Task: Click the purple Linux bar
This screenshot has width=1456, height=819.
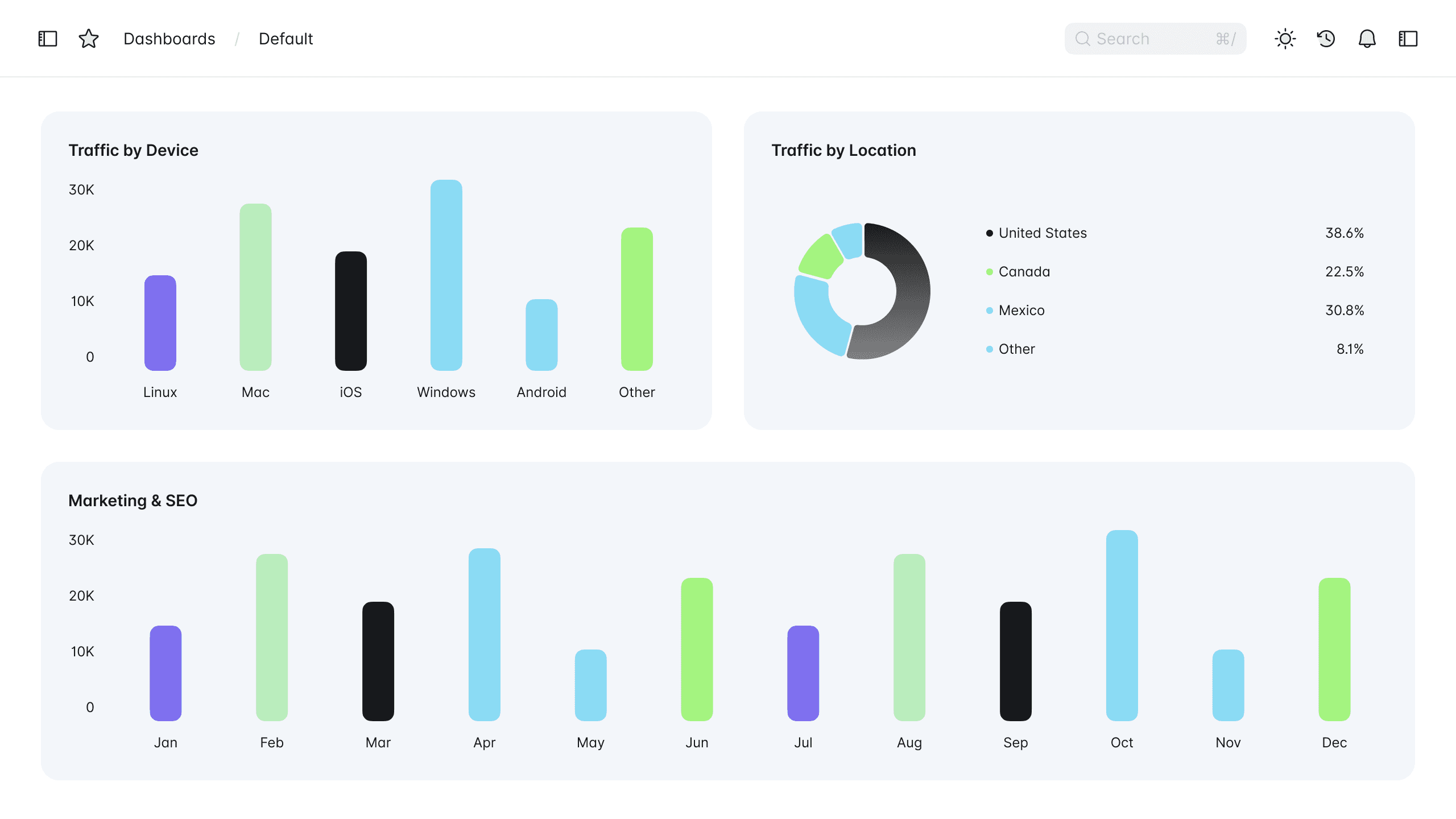Action: pyautogui.click(x=160, y=323)
